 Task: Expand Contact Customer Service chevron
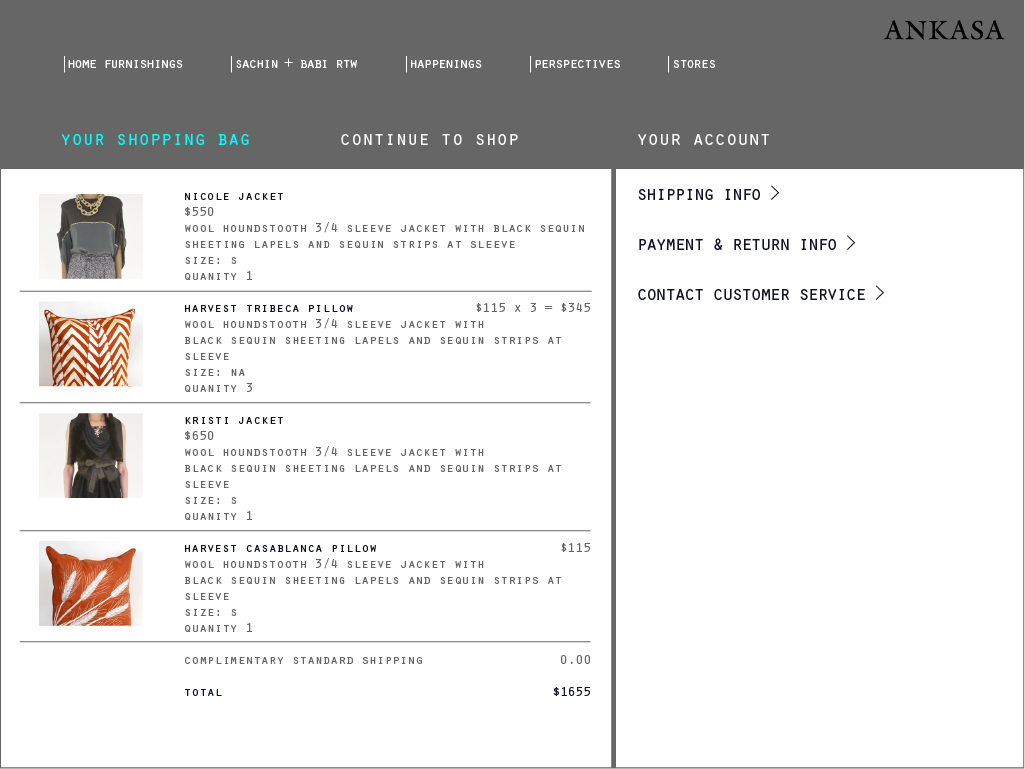click(x=879, y=293)
